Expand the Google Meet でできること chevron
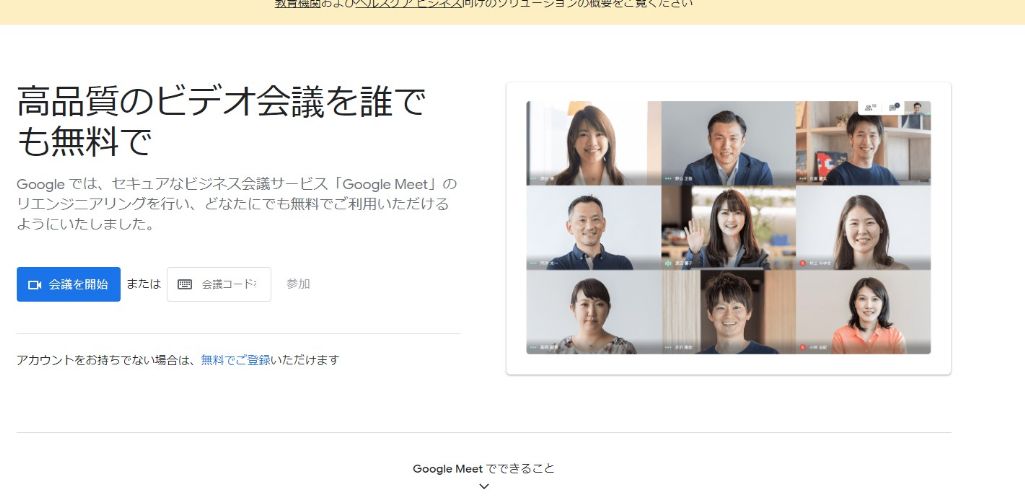The height and width of the screenshot is (499, 1025). [x=484, y=486]
